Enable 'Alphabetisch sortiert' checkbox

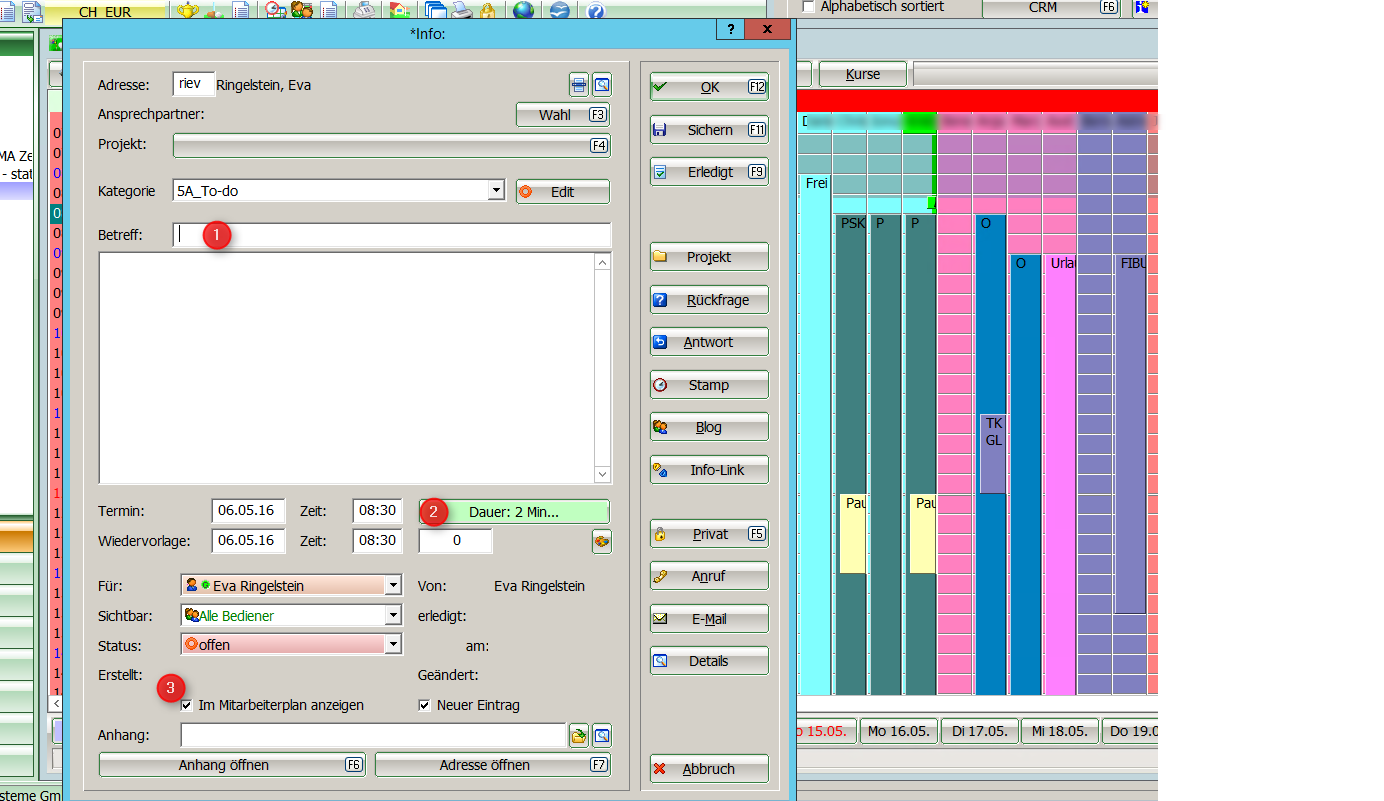[x=809, y=7]
